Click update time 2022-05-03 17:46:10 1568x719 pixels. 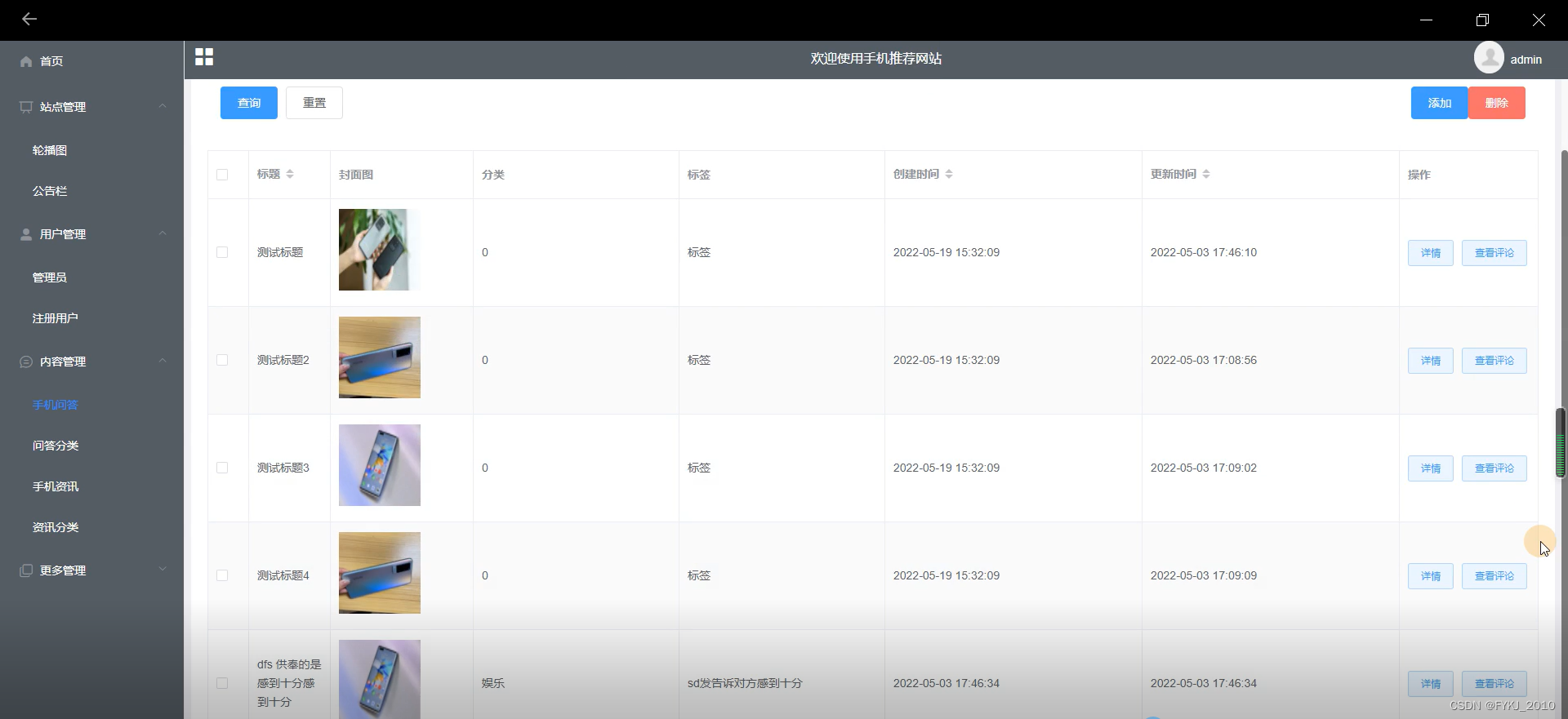tap(1204, 252)
